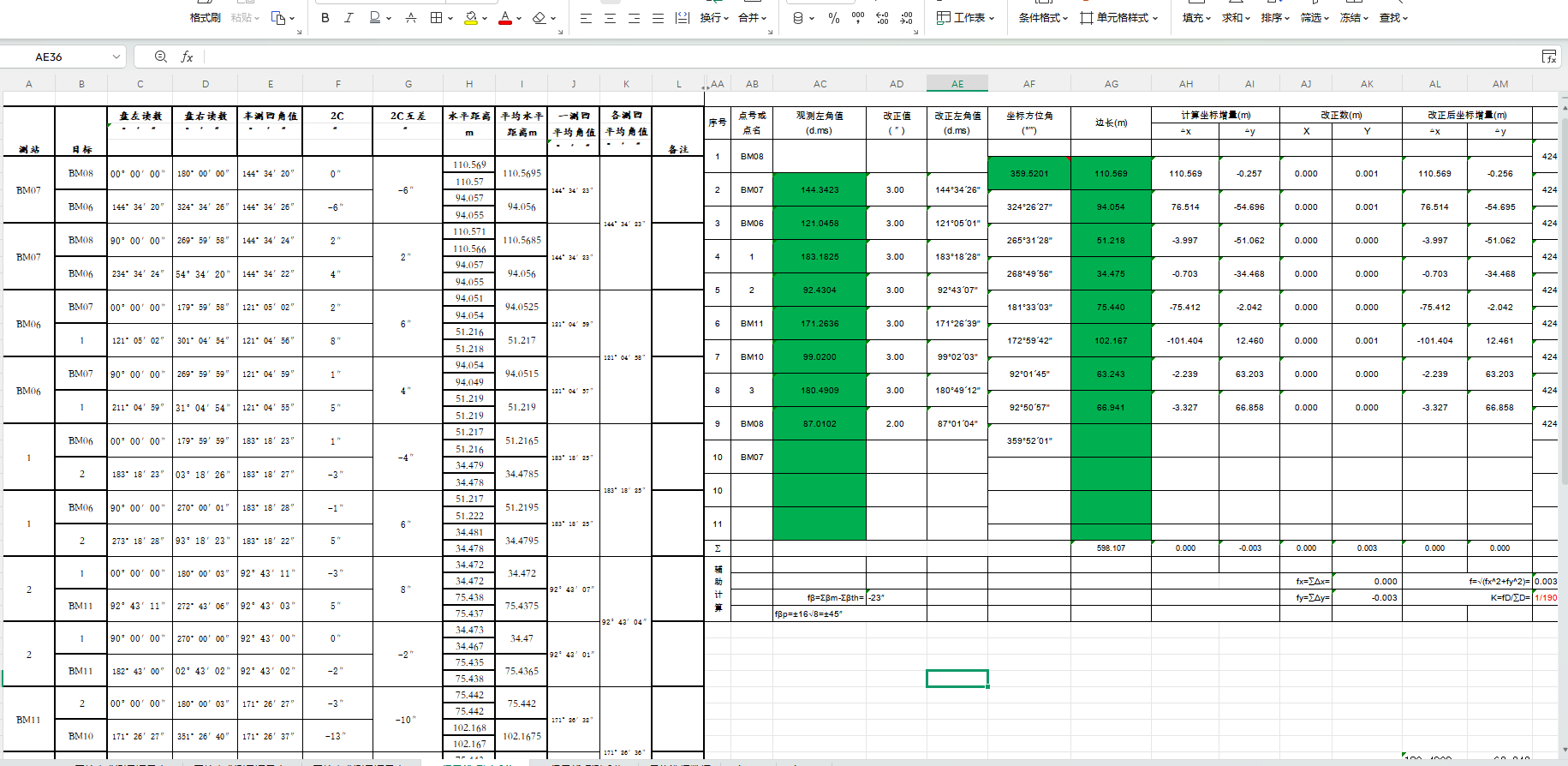Viewport: 1568px width, 766px height.
Task: Open alignment settings dialog launcher
Action: [x=771, y=33]
